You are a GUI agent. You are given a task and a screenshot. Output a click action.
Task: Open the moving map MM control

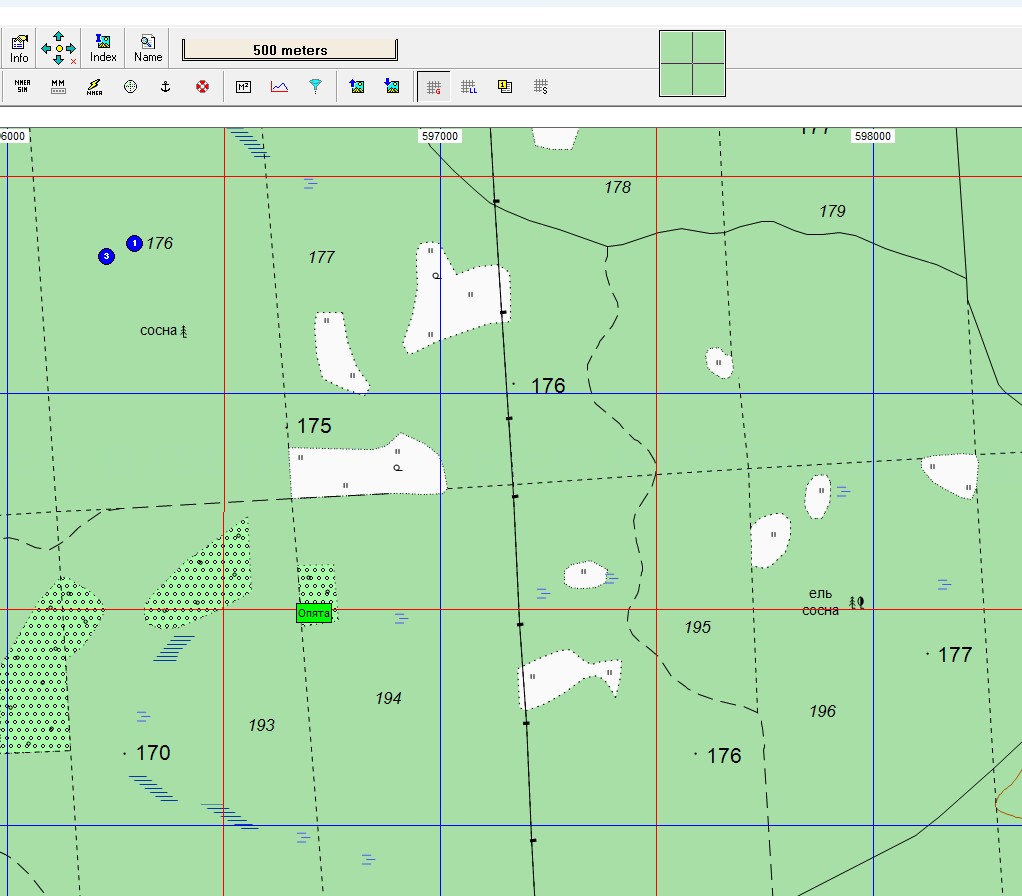58,87
